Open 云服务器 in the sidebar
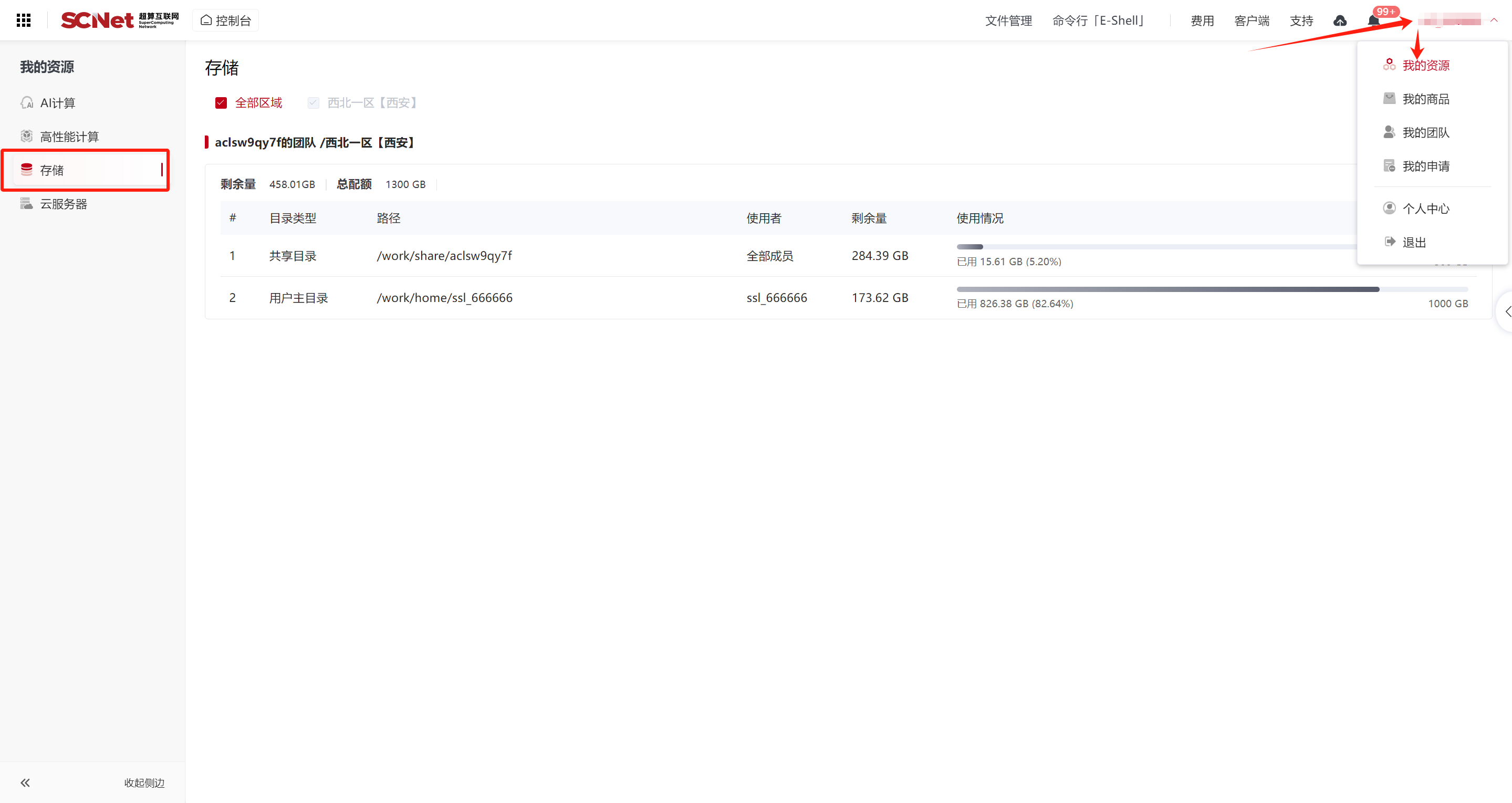Viewport: 1512px width, 803px height. coord(63,204)
